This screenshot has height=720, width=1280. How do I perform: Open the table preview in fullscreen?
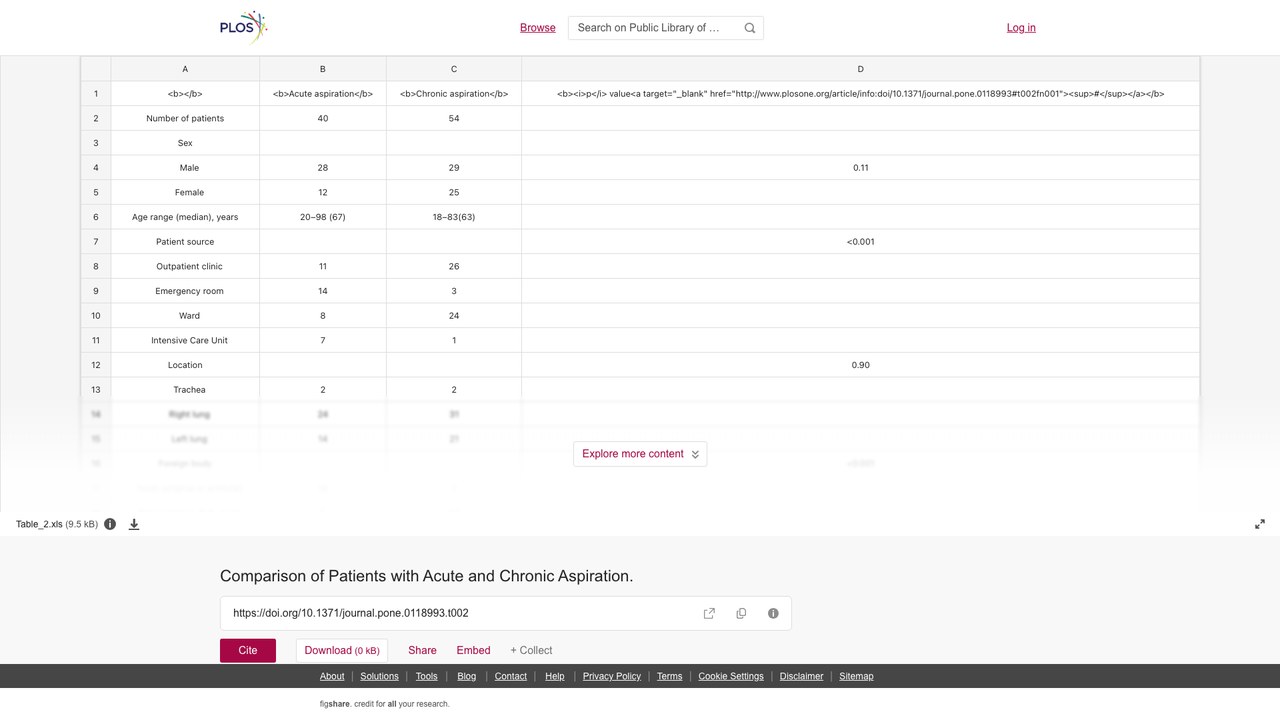click(x=1260, y=524)
